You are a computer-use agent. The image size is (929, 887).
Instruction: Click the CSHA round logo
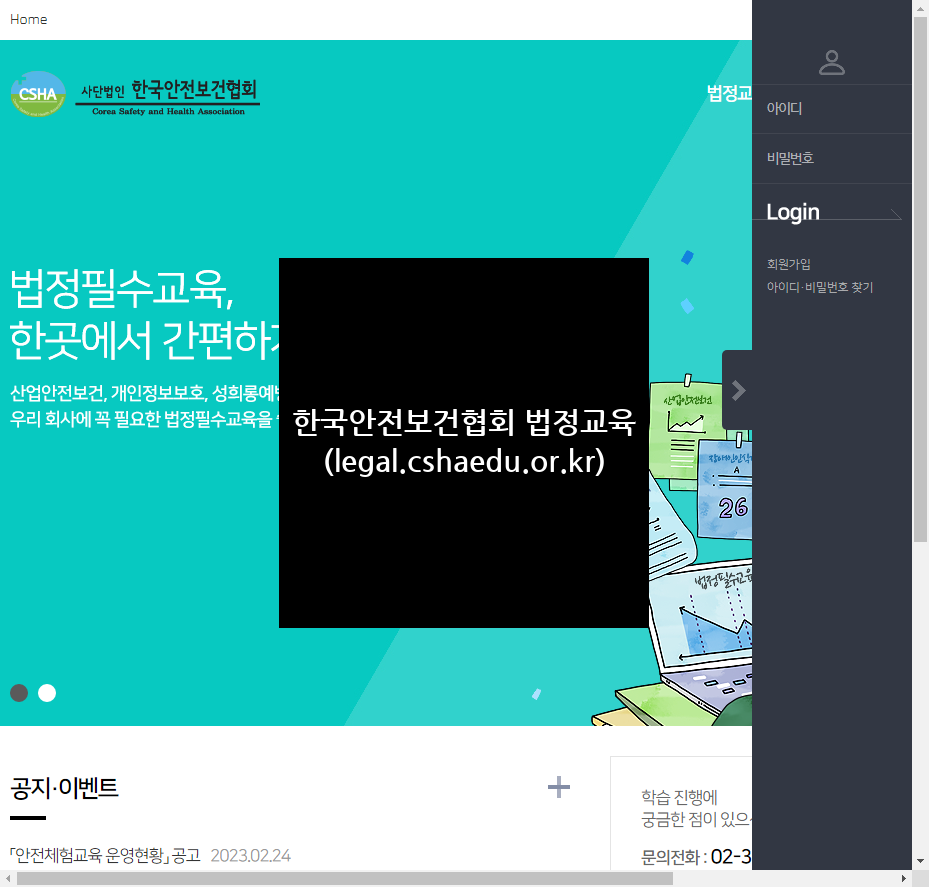point(38,94)
